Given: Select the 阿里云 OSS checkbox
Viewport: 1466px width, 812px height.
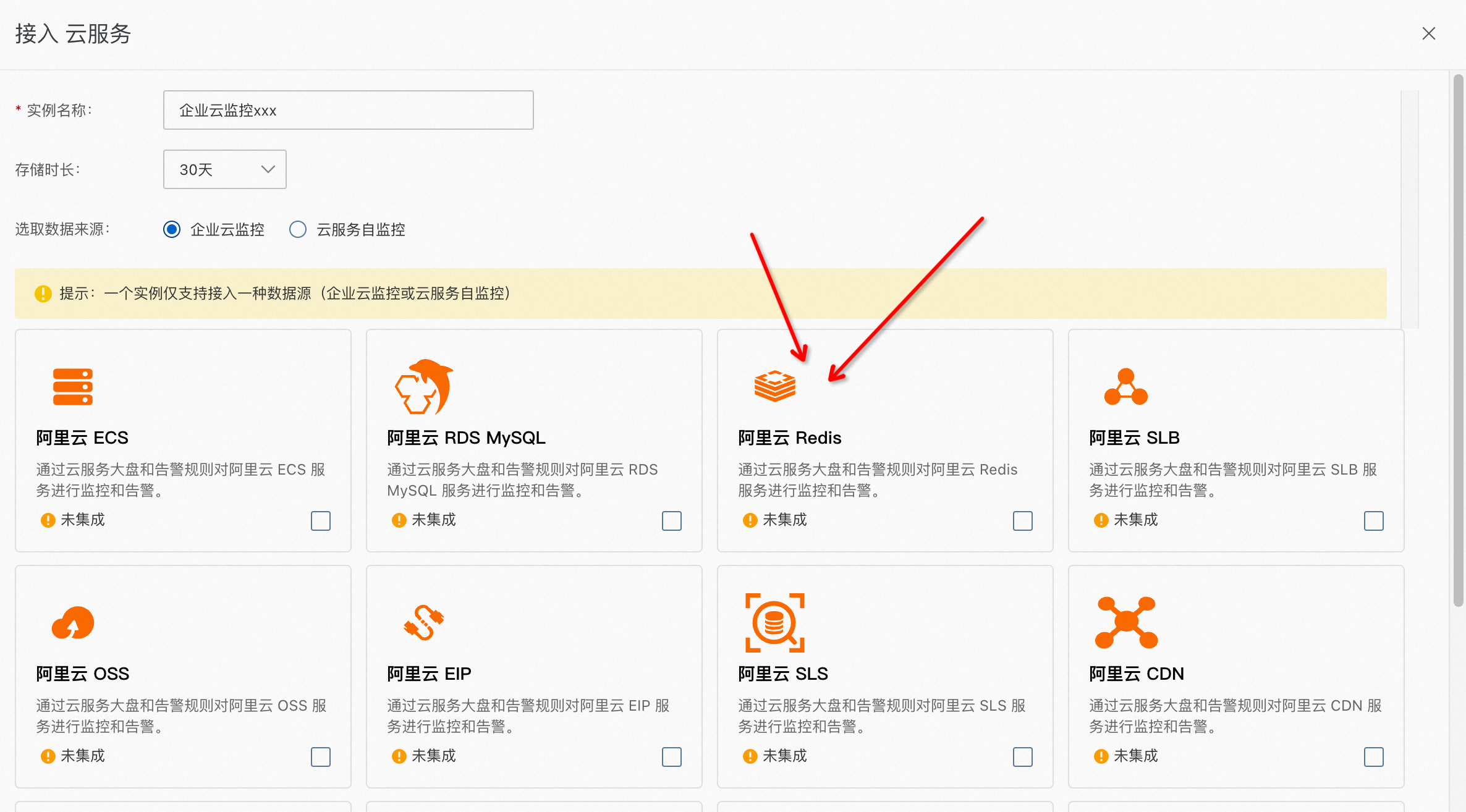Looking at the screenshot, I should pyautogui.click(x=321, y=757).
